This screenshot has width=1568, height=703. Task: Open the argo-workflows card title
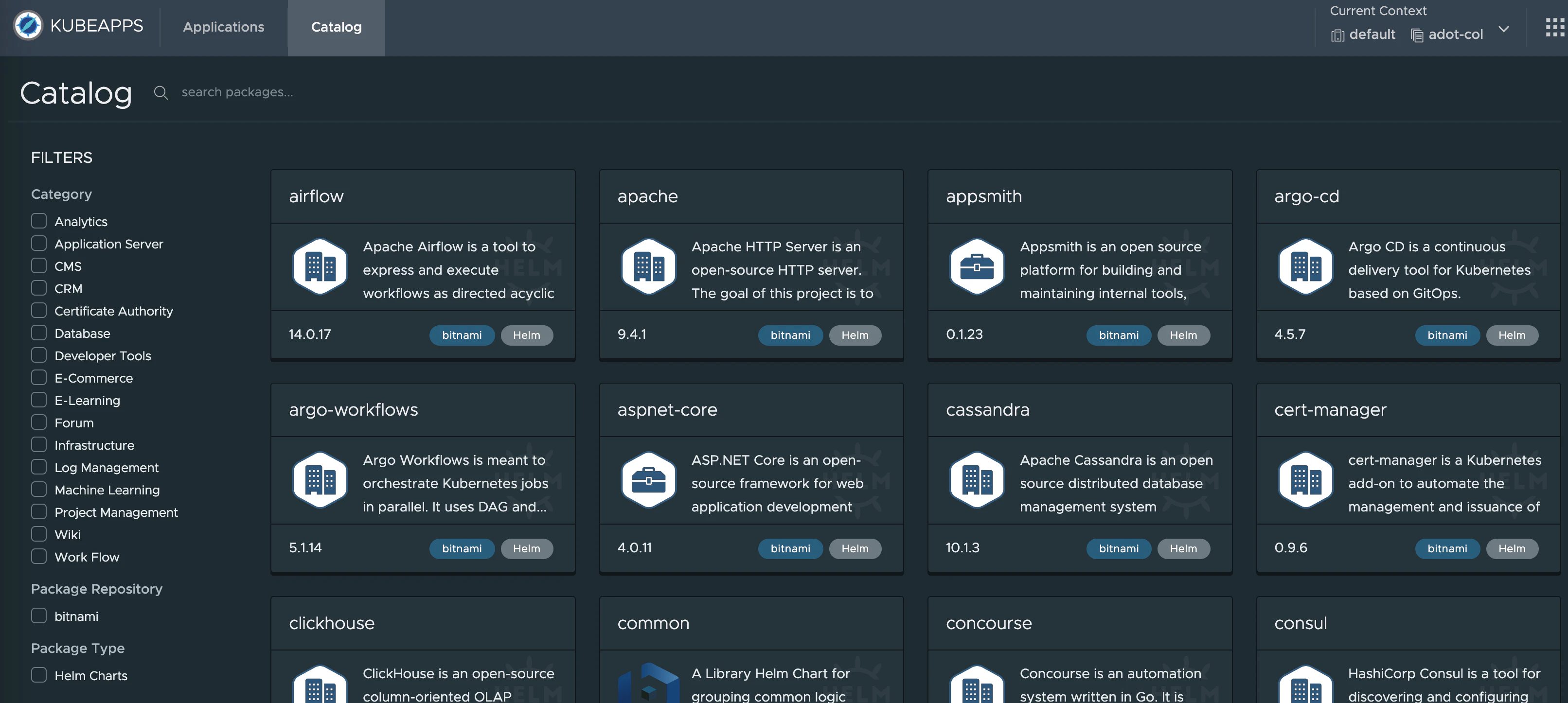354,410
